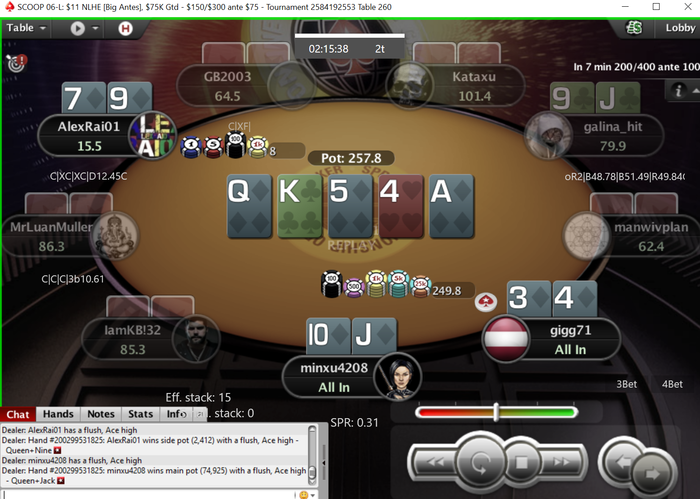Open the Table dropdown menu
This screenshot has height=499, width=700.
coord(26,28)
